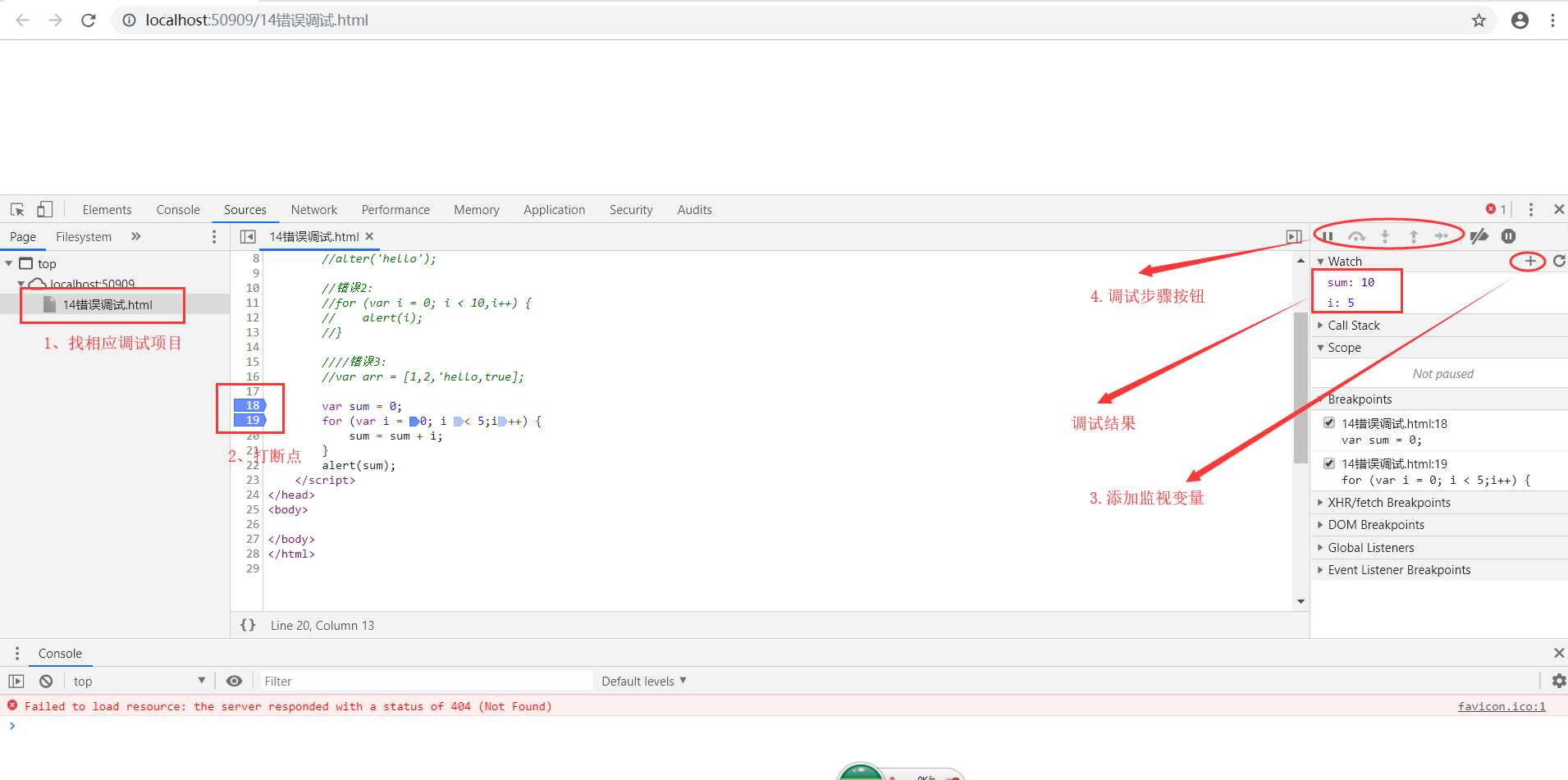This screenshot has width=1568, height=780.
Task: Open the browser profile account icon
Action: tap(1520, 20)
